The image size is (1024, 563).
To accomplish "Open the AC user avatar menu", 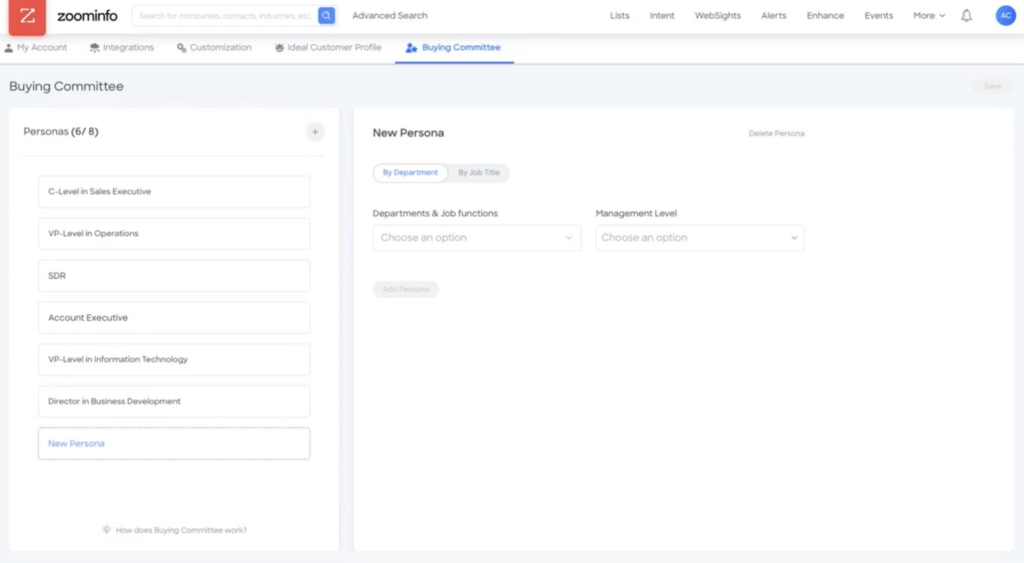I will tap(1006, 16).
